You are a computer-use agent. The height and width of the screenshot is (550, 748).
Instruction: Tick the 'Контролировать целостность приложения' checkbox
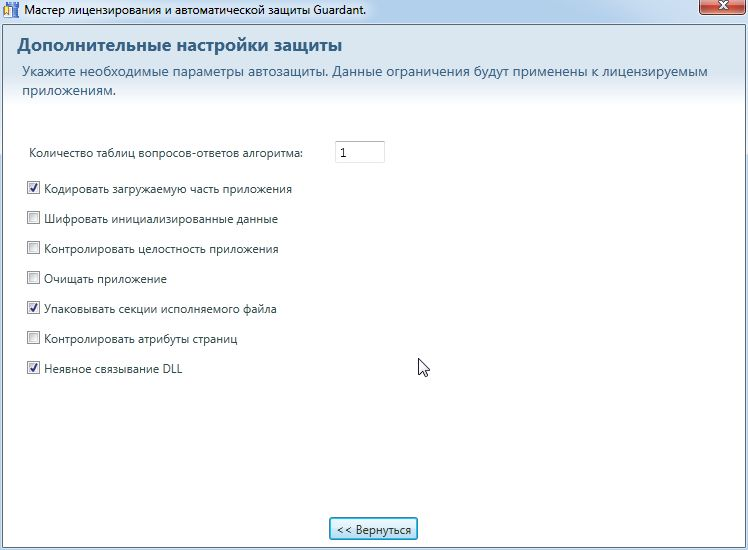tap(34, 248)
